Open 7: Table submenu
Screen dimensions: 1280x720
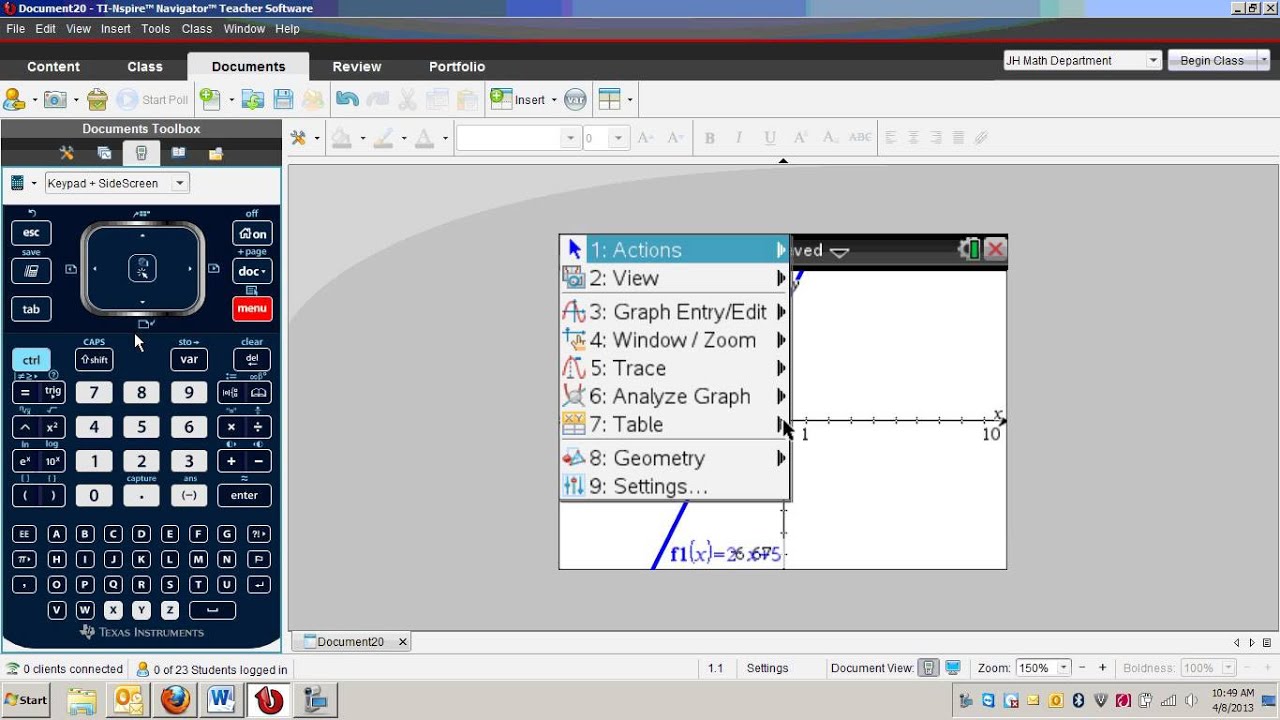(675, 424)
